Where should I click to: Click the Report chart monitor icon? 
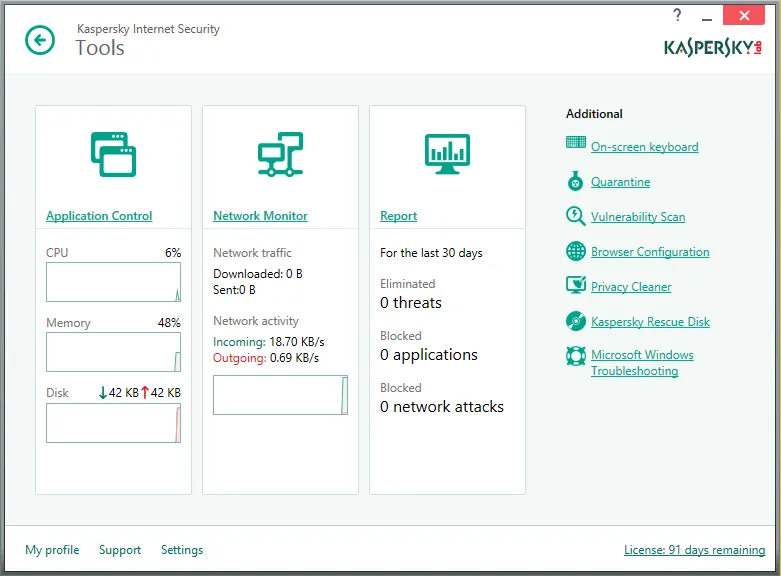[x=447, y=154]
